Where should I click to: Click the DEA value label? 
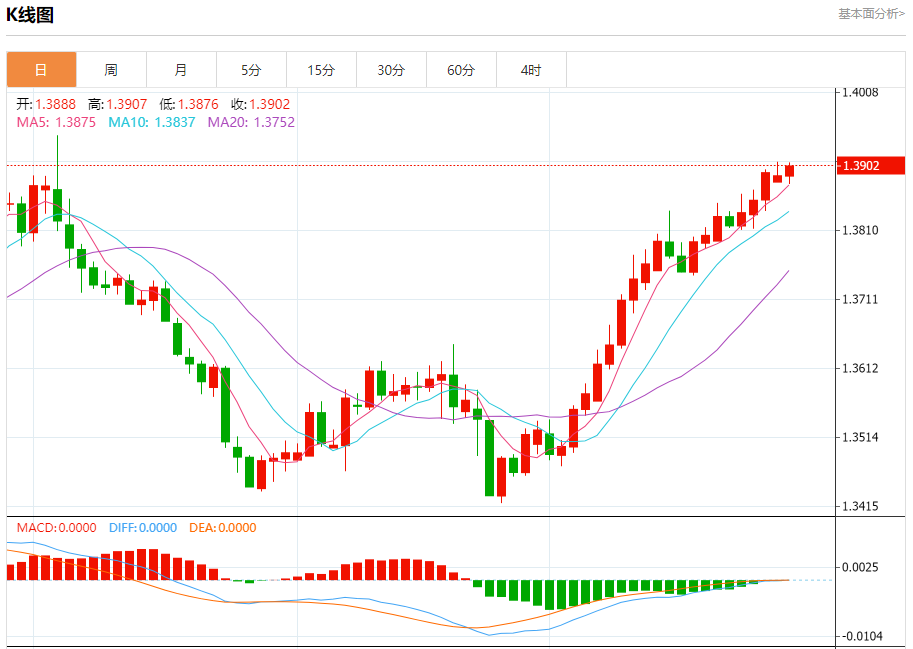point(222,527)
